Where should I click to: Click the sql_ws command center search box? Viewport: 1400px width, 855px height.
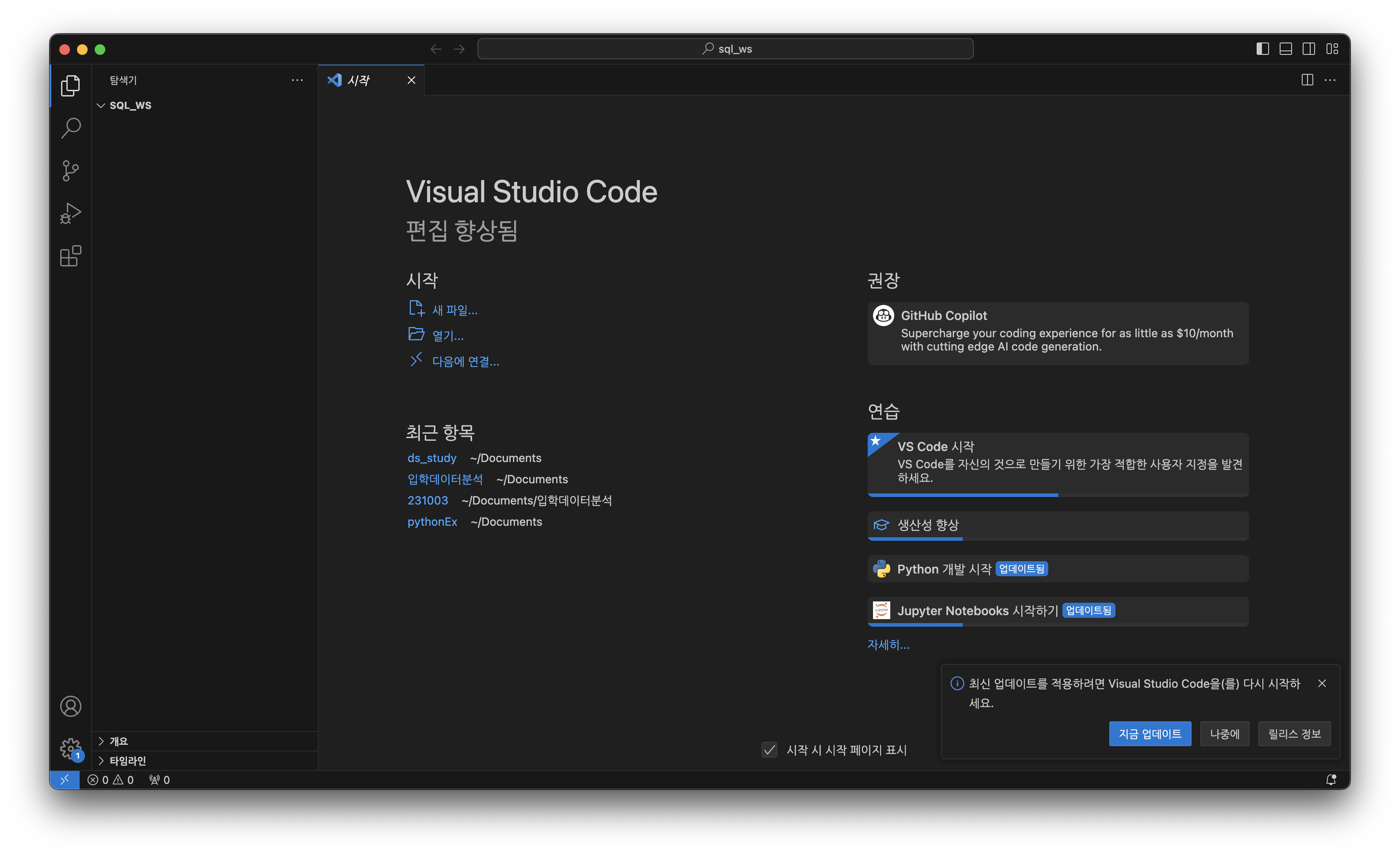(725, 49)
